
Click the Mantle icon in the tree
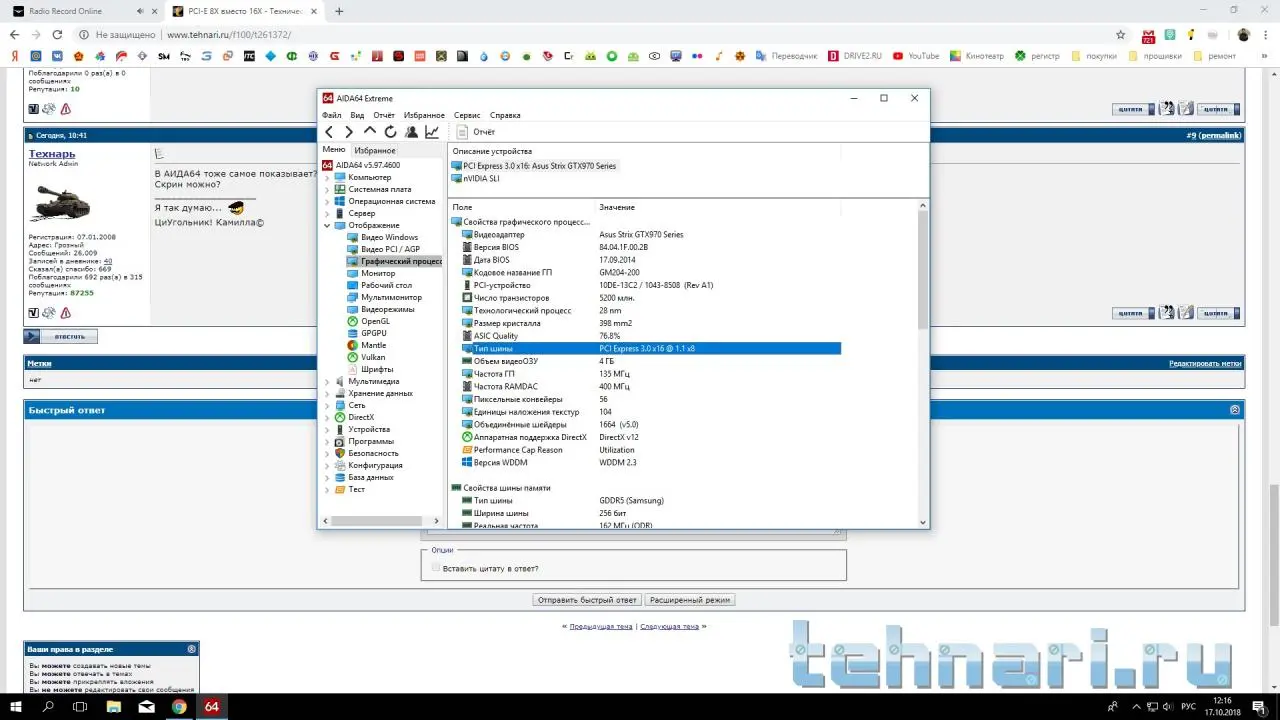352,345
